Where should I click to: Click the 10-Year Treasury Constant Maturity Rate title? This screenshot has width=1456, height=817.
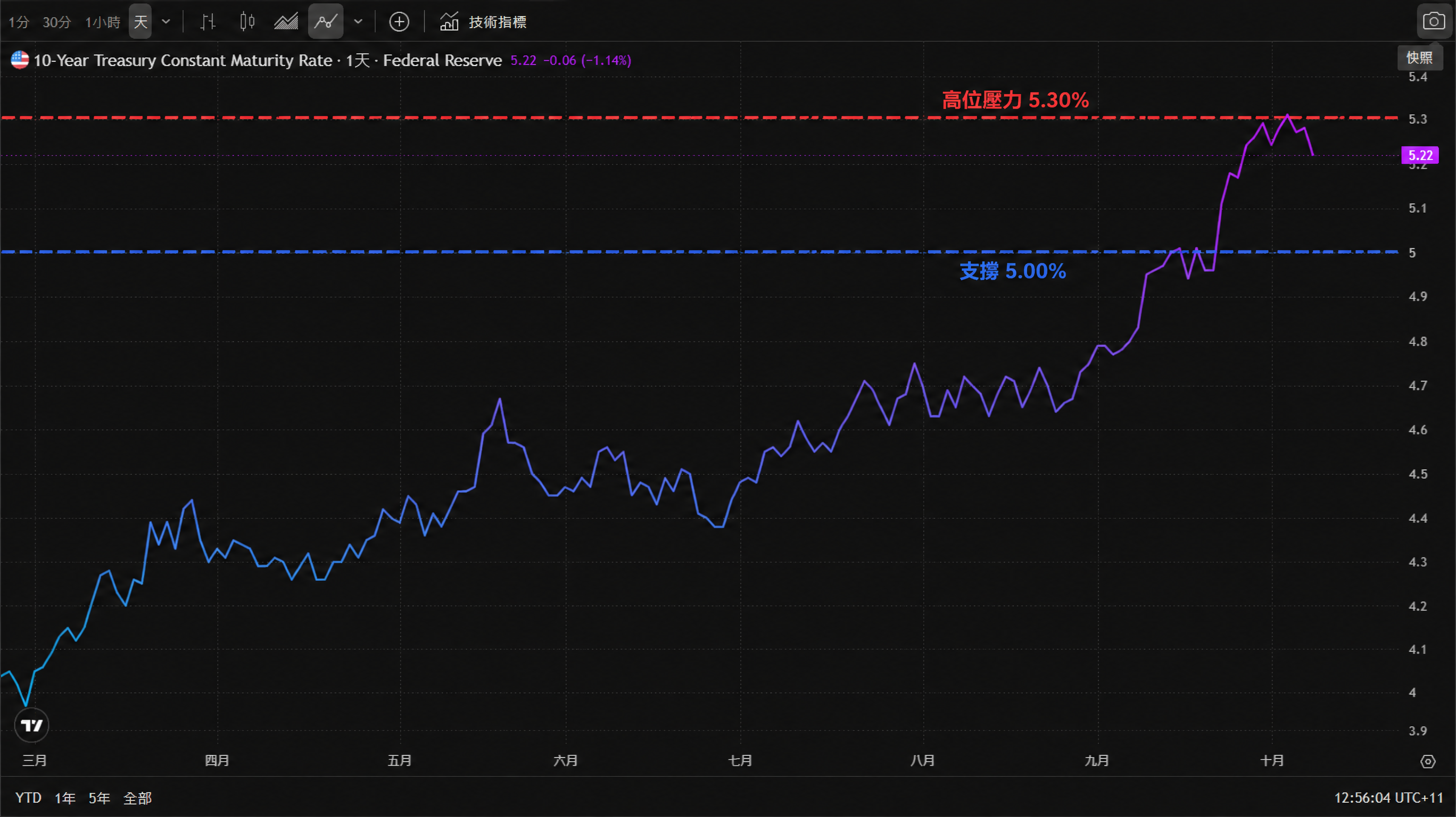click(183, 61)
